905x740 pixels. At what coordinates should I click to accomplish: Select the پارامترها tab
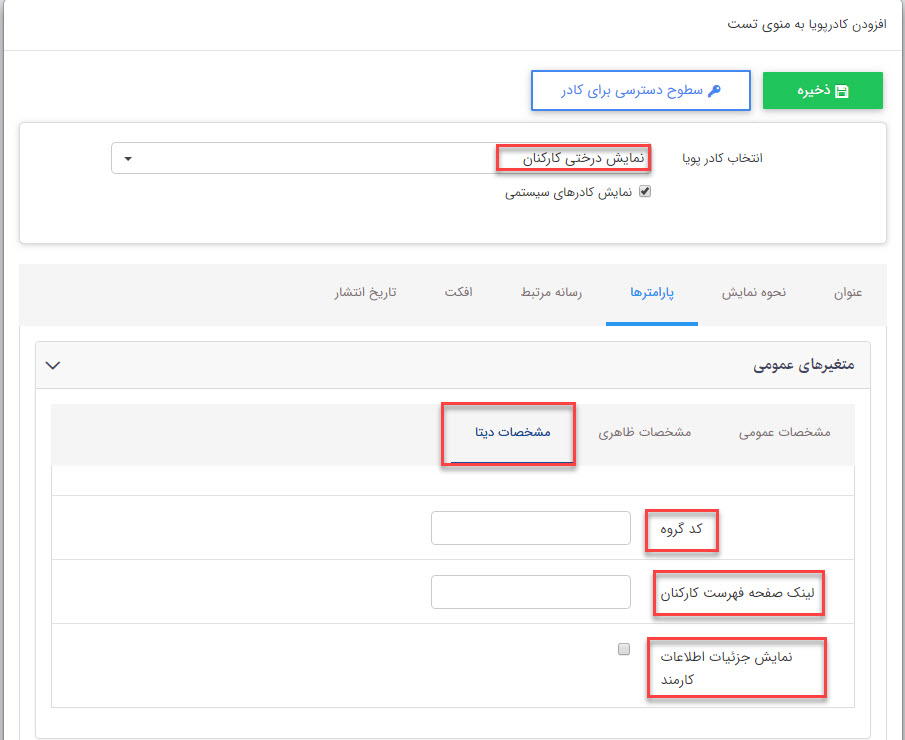click(652, 293)
